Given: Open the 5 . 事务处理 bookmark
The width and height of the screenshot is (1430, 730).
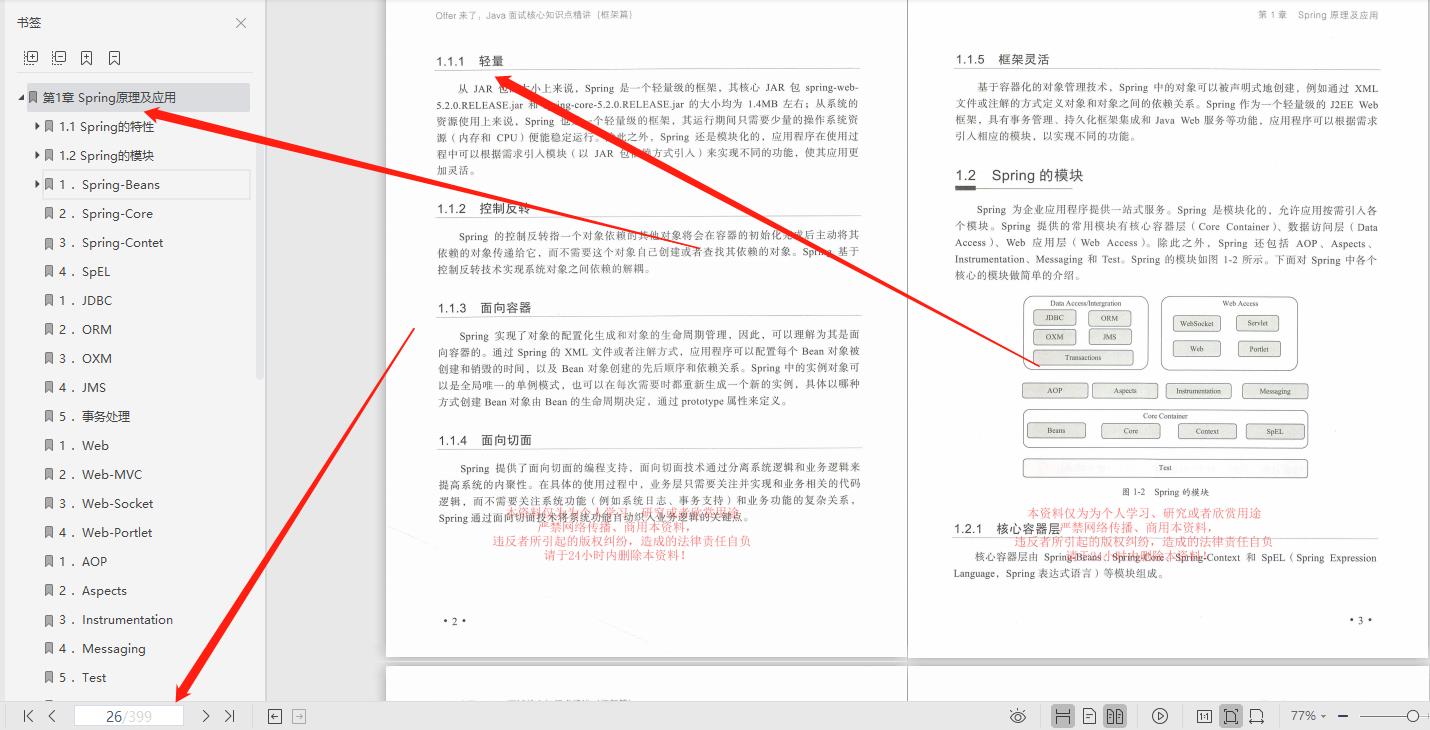Looking at the screenshot, I should pos(94,417).
